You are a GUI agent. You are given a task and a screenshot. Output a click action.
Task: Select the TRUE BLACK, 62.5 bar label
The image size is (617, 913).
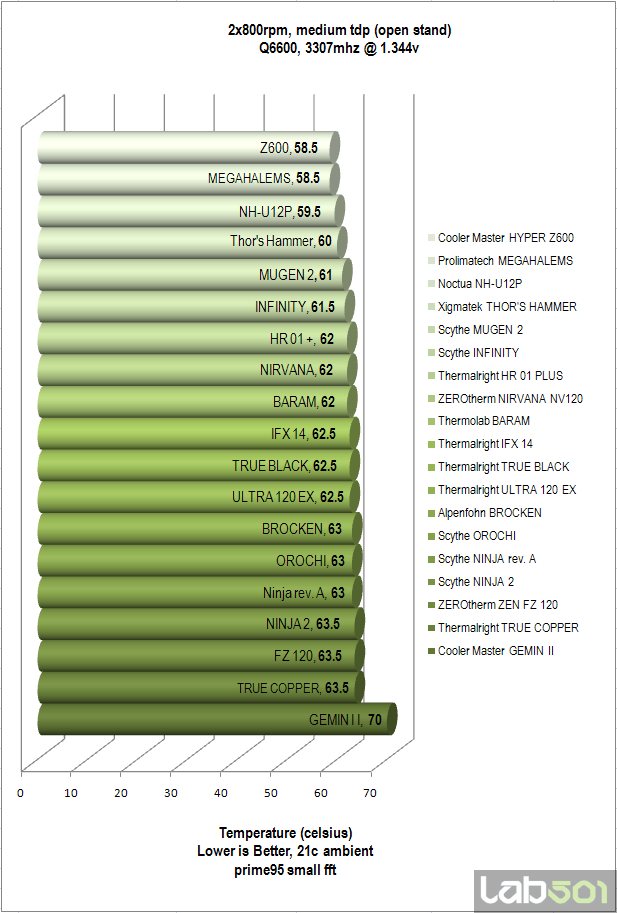click(285, 466)
